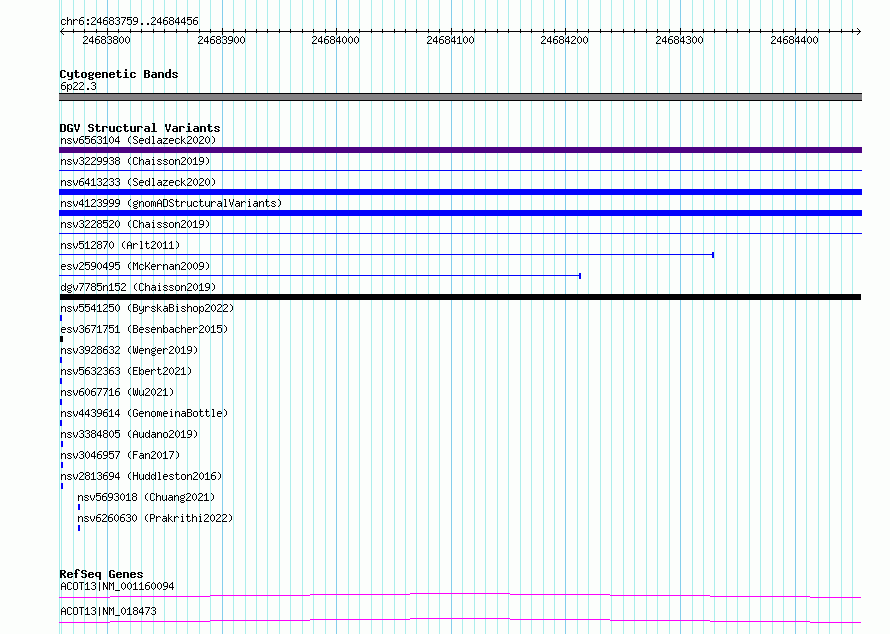Click ruler position 24683900

pos(221,40)
